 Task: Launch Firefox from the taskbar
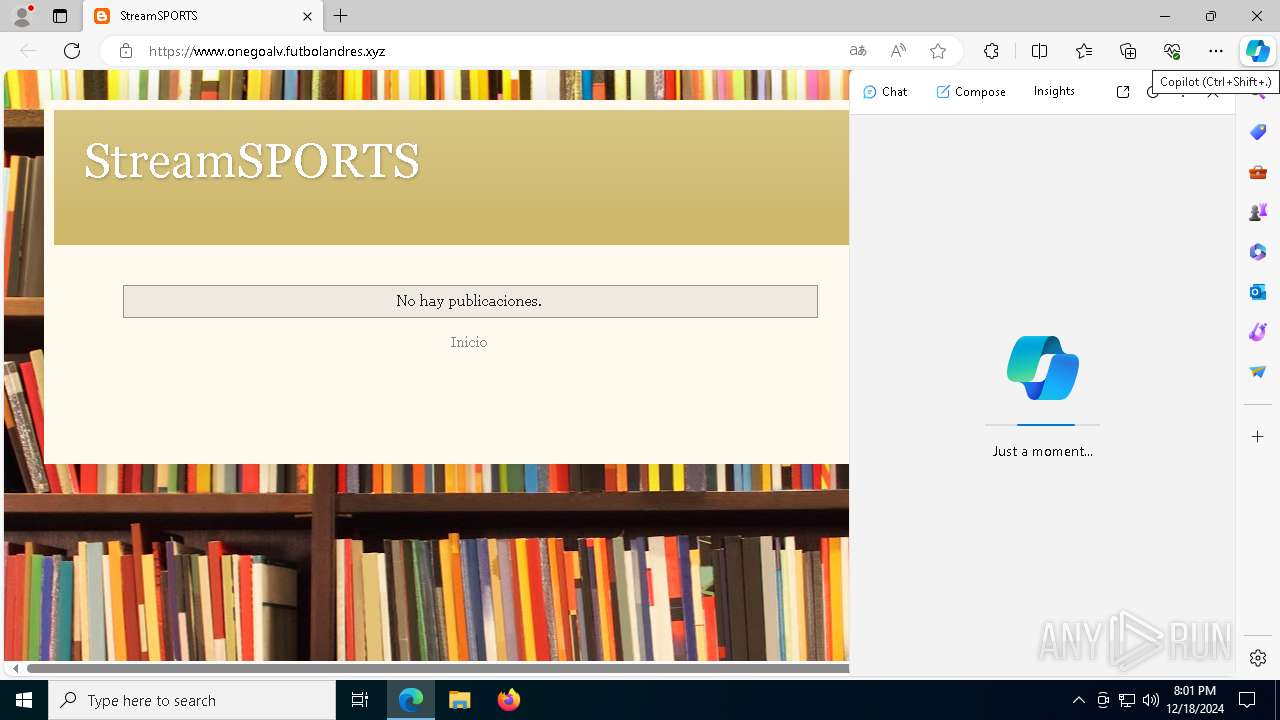pos(509,700)
